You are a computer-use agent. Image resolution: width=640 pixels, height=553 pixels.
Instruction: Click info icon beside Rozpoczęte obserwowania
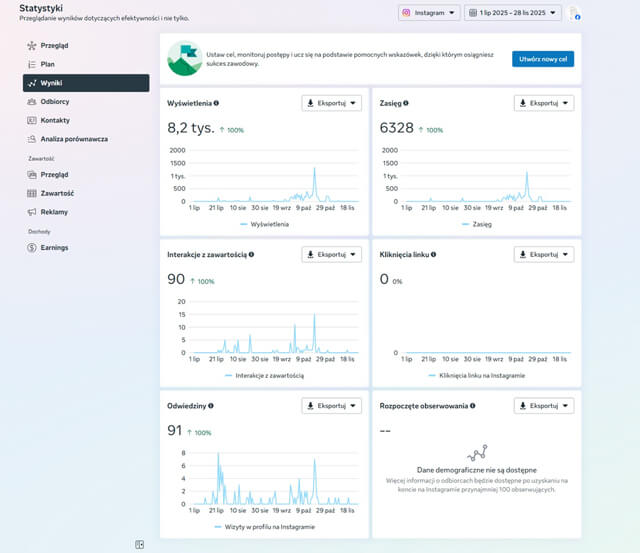pyautogui.click(x=473, y=406)
